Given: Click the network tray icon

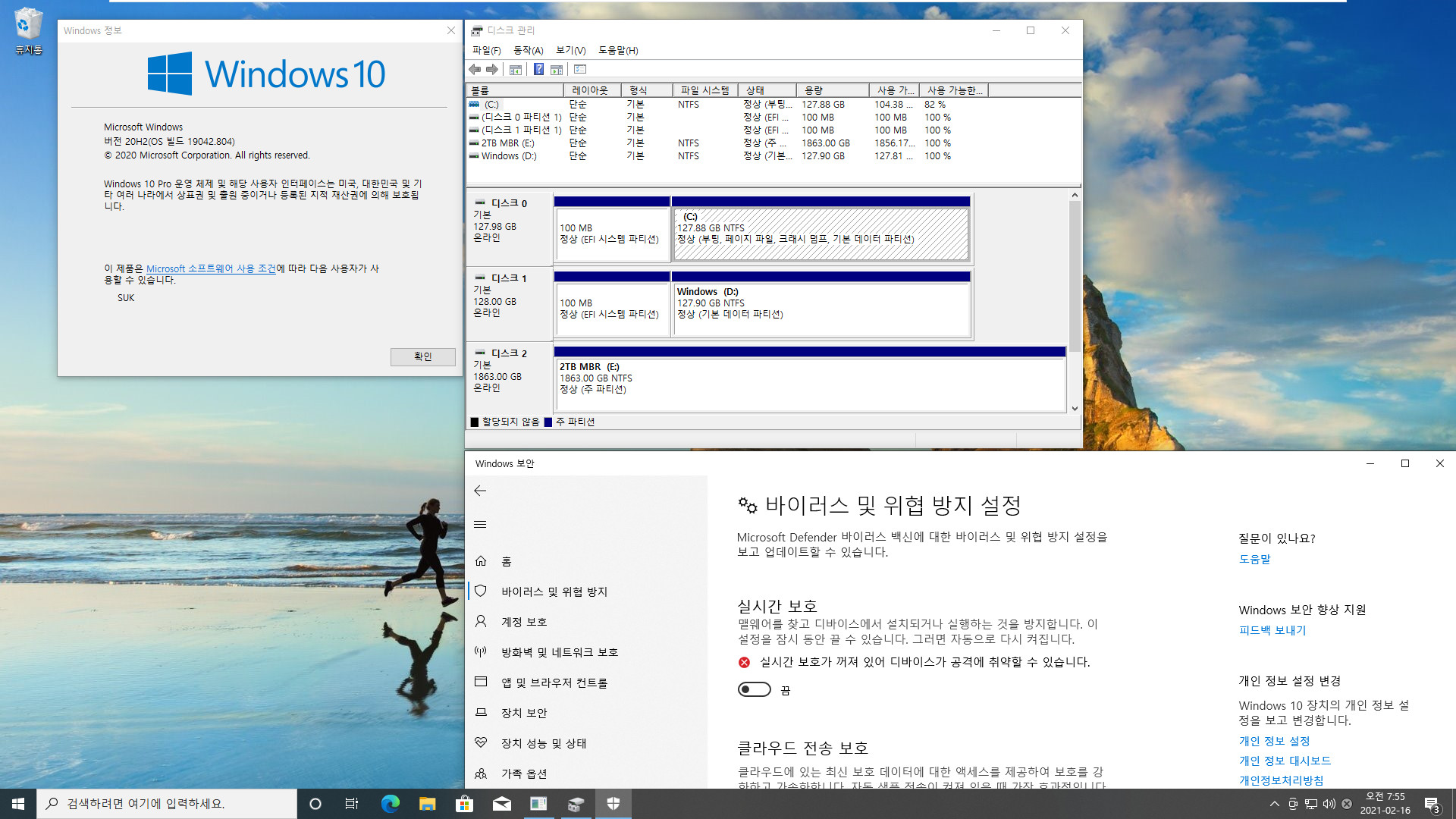Looking at the screenshot, I should pos(1310,804).
